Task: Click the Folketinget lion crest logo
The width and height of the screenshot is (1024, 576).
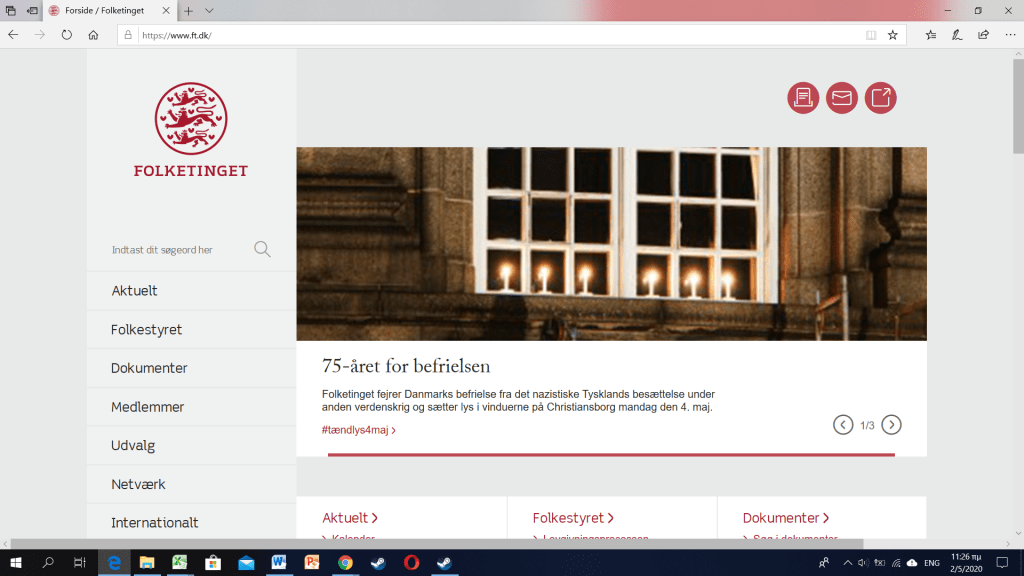Action: [x=191, y=119]
